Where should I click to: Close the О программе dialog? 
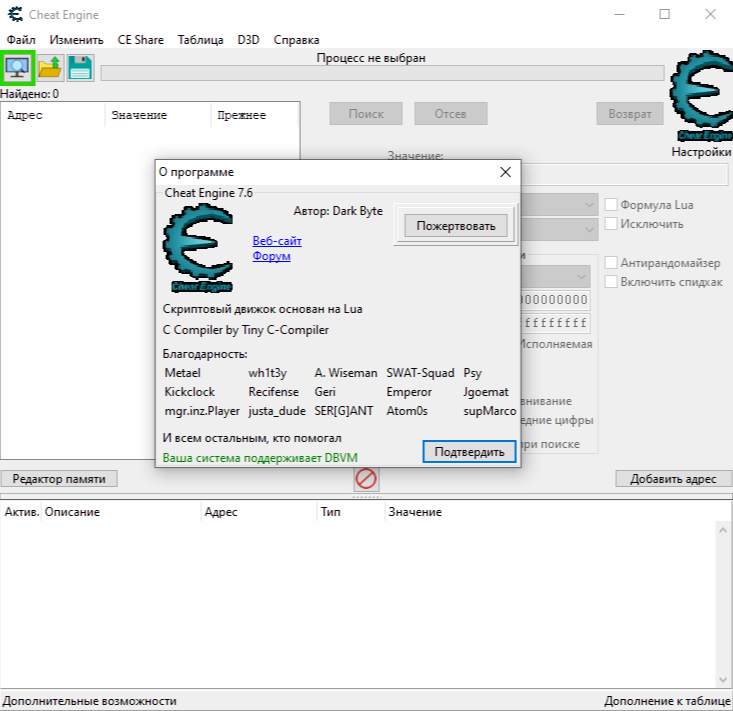[x=505, y=172]
